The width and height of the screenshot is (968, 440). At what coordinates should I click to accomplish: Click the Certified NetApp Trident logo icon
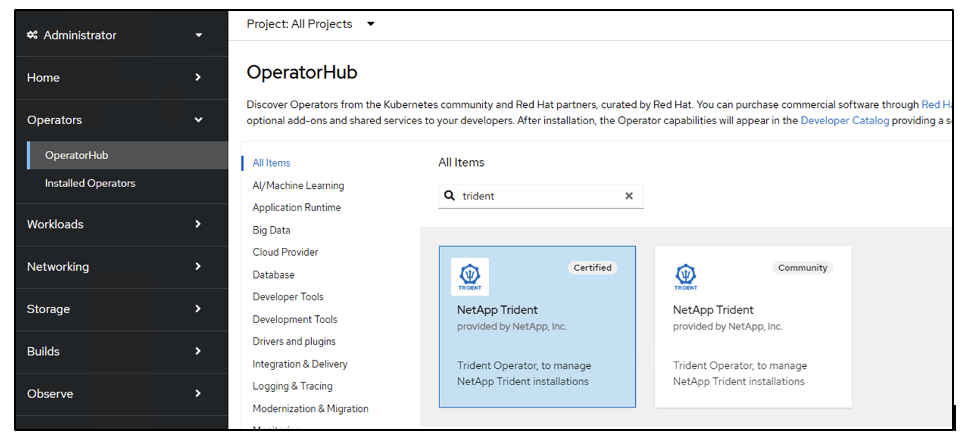pyautogui.click(x=470, y=276)
